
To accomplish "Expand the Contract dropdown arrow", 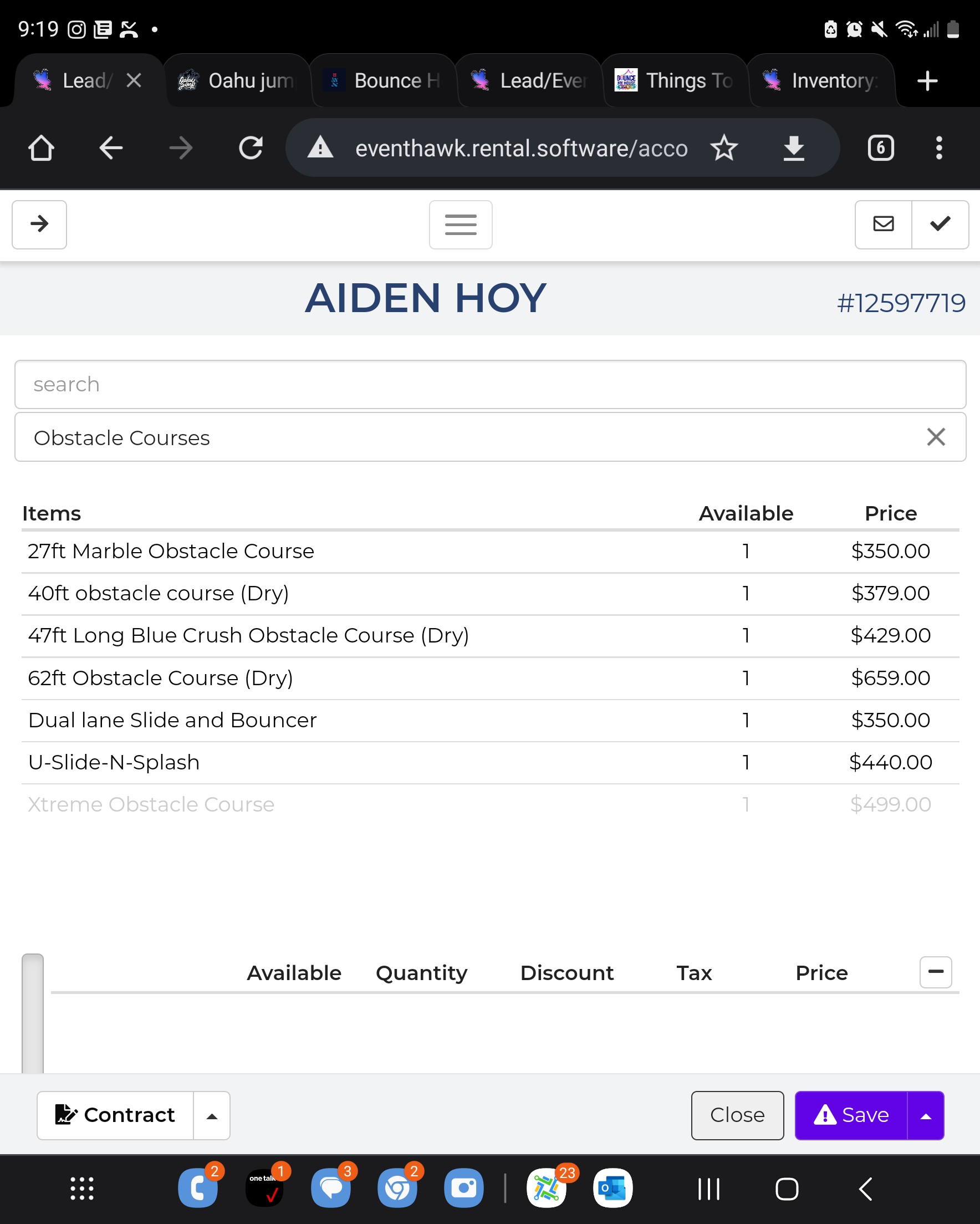I will coord(212,1115).
